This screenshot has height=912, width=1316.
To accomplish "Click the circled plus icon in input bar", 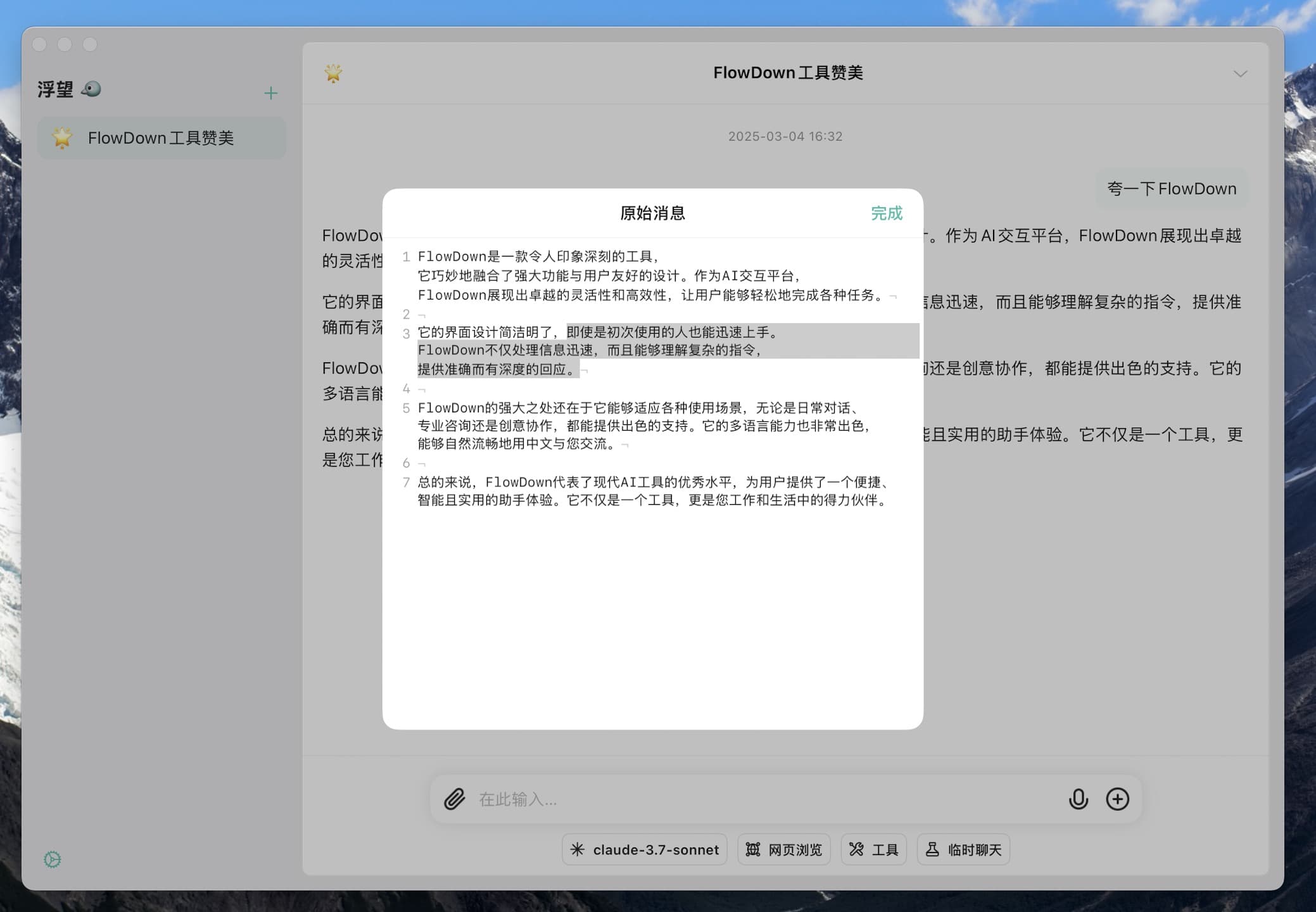I will click(1117, 799).
